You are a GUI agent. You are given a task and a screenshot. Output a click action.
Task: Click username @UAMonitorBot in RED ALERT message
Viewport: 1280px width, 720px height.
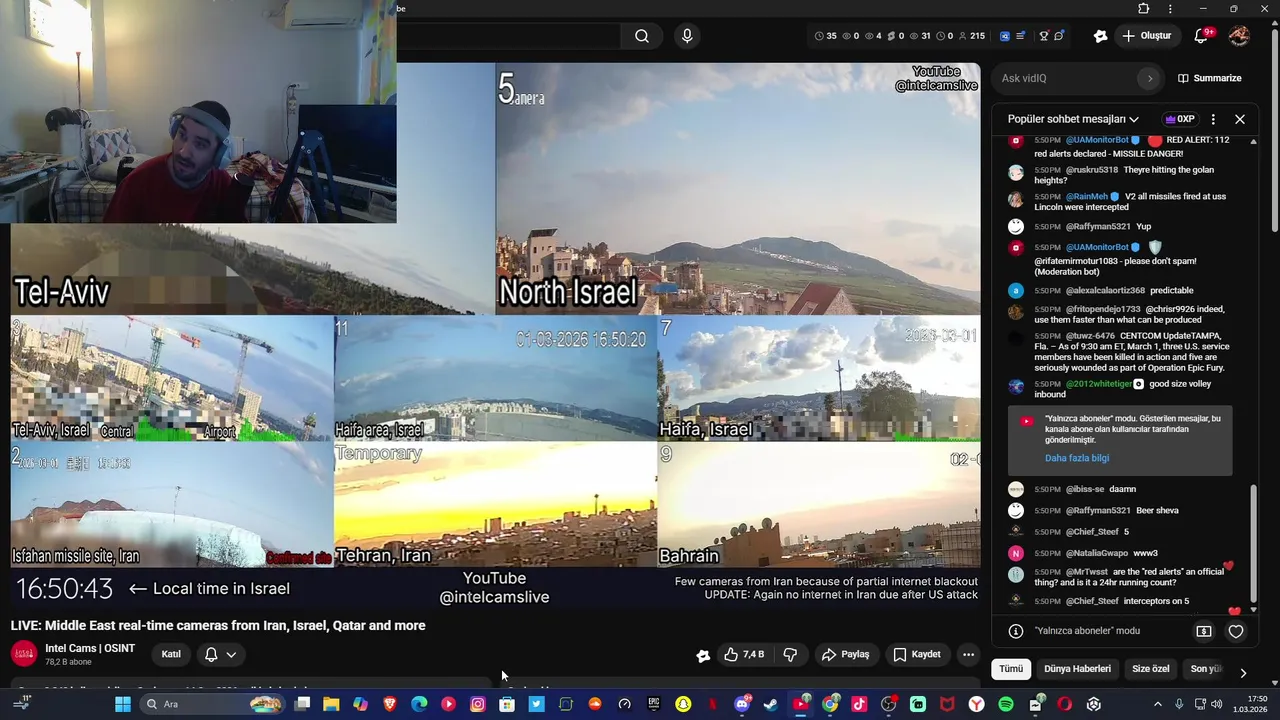(x=1097, y=140)
